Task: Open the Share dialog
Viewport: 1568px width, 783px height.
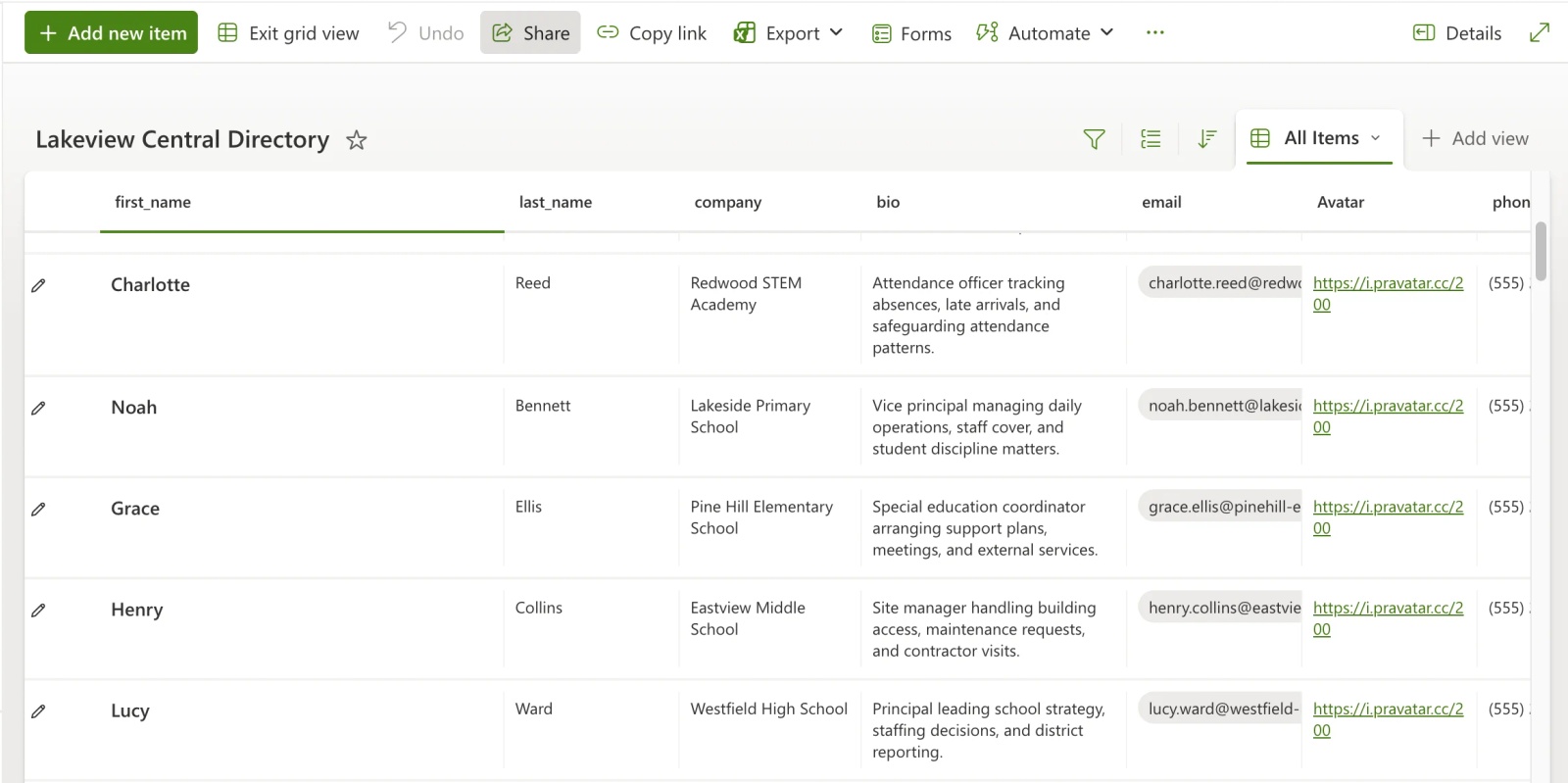Action: tap(530, 32)
